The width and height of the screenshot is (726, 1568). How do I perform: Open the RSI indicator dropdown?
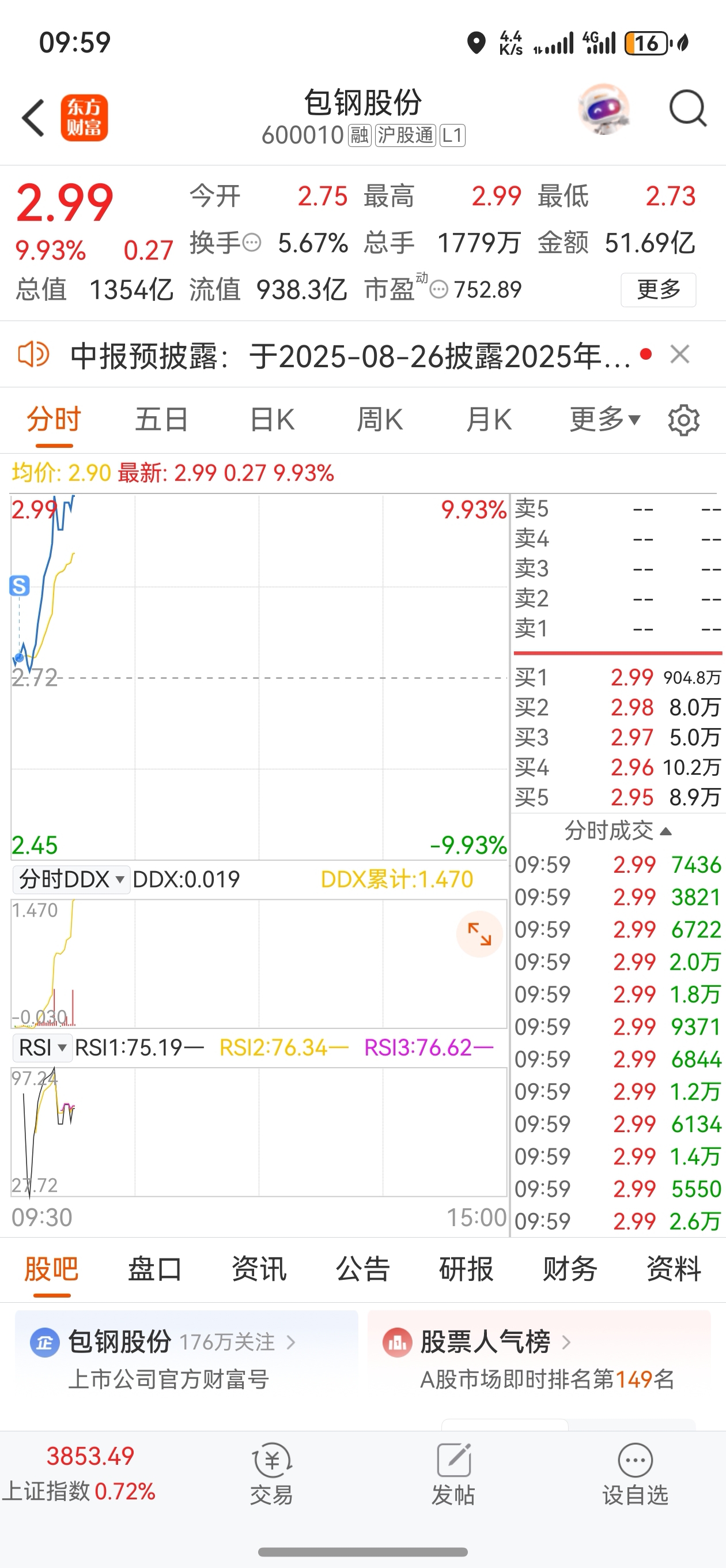(43, 1047)
